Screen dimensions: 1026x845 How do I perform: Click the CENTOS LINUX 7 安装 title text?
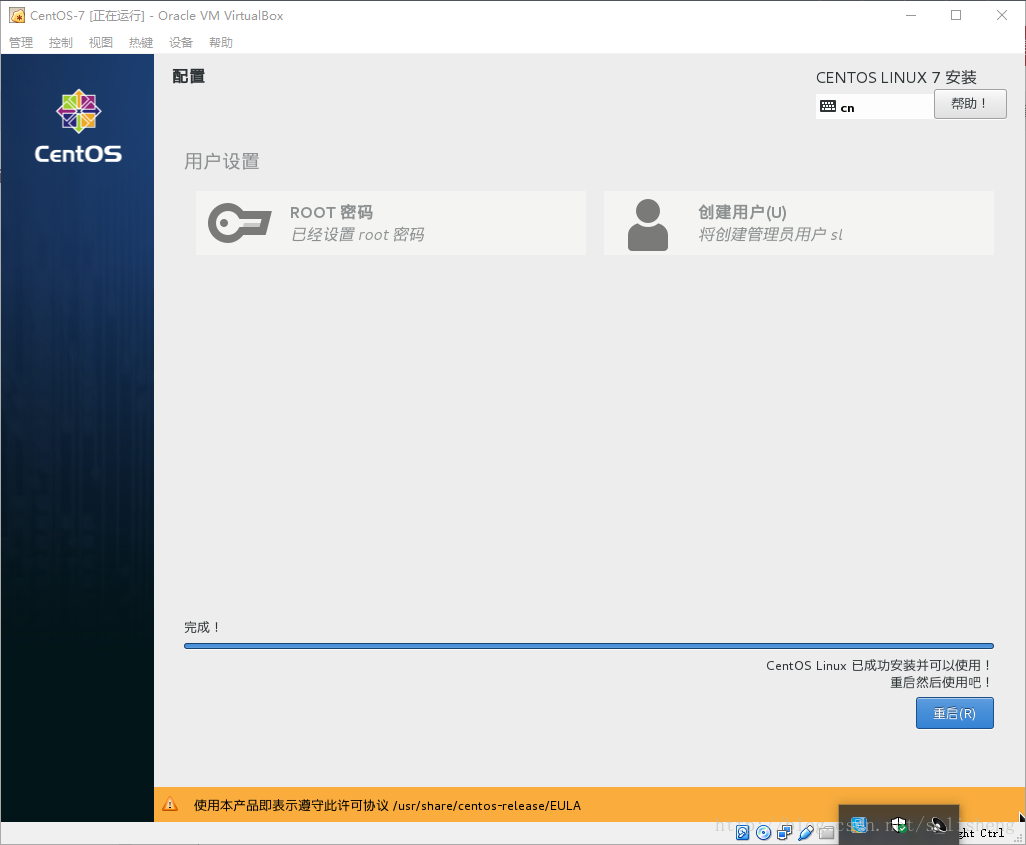pyautogui.click(x=896, y=77)
